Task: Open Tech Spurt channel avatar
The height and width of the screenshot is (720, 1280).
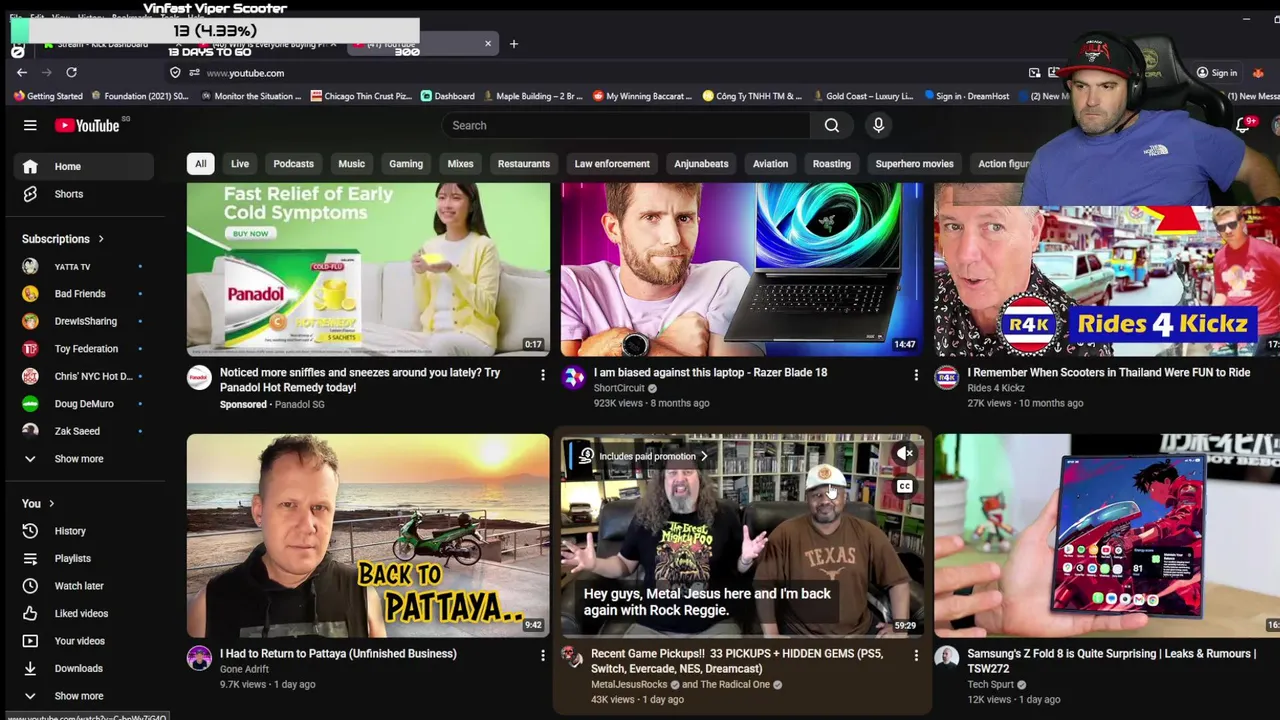Action: coord(946,658)
